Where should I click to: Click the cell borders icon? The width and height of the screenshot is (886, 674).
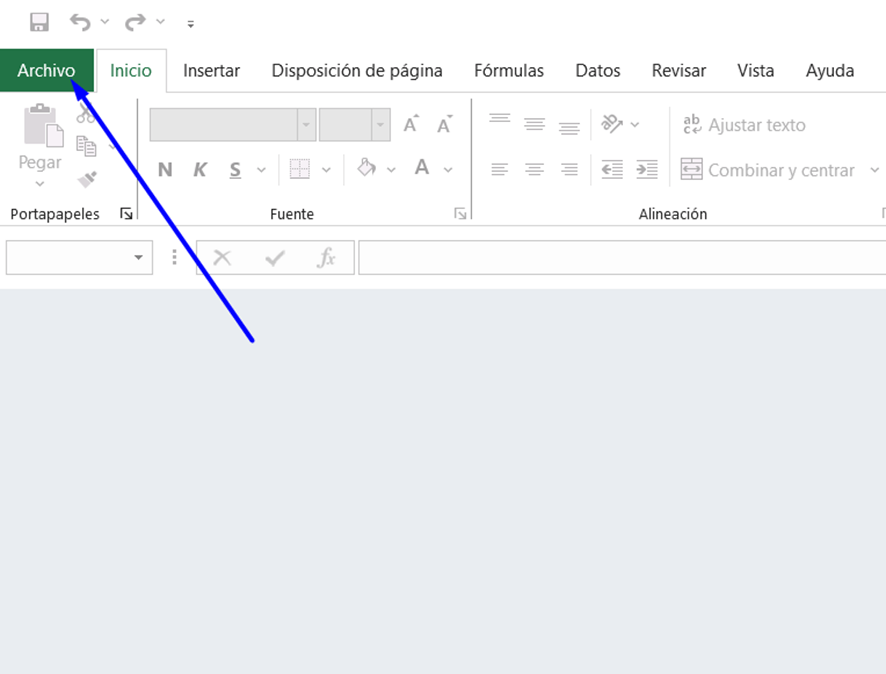click(299, 169)
